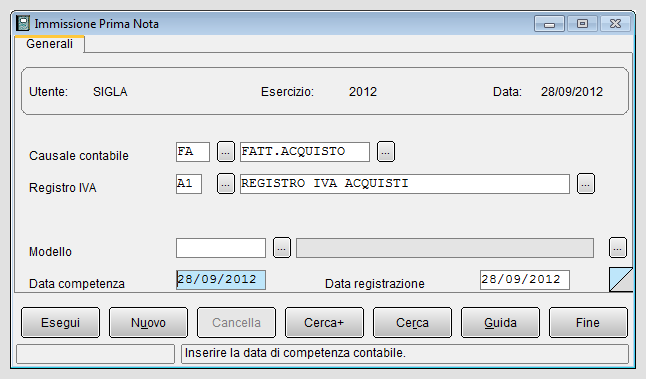Image resolution: width=646 pixels, height=379 pixels.
Task: Click the Immissione Prima Nota title bar icon
Action: click(x=23, y=23)
